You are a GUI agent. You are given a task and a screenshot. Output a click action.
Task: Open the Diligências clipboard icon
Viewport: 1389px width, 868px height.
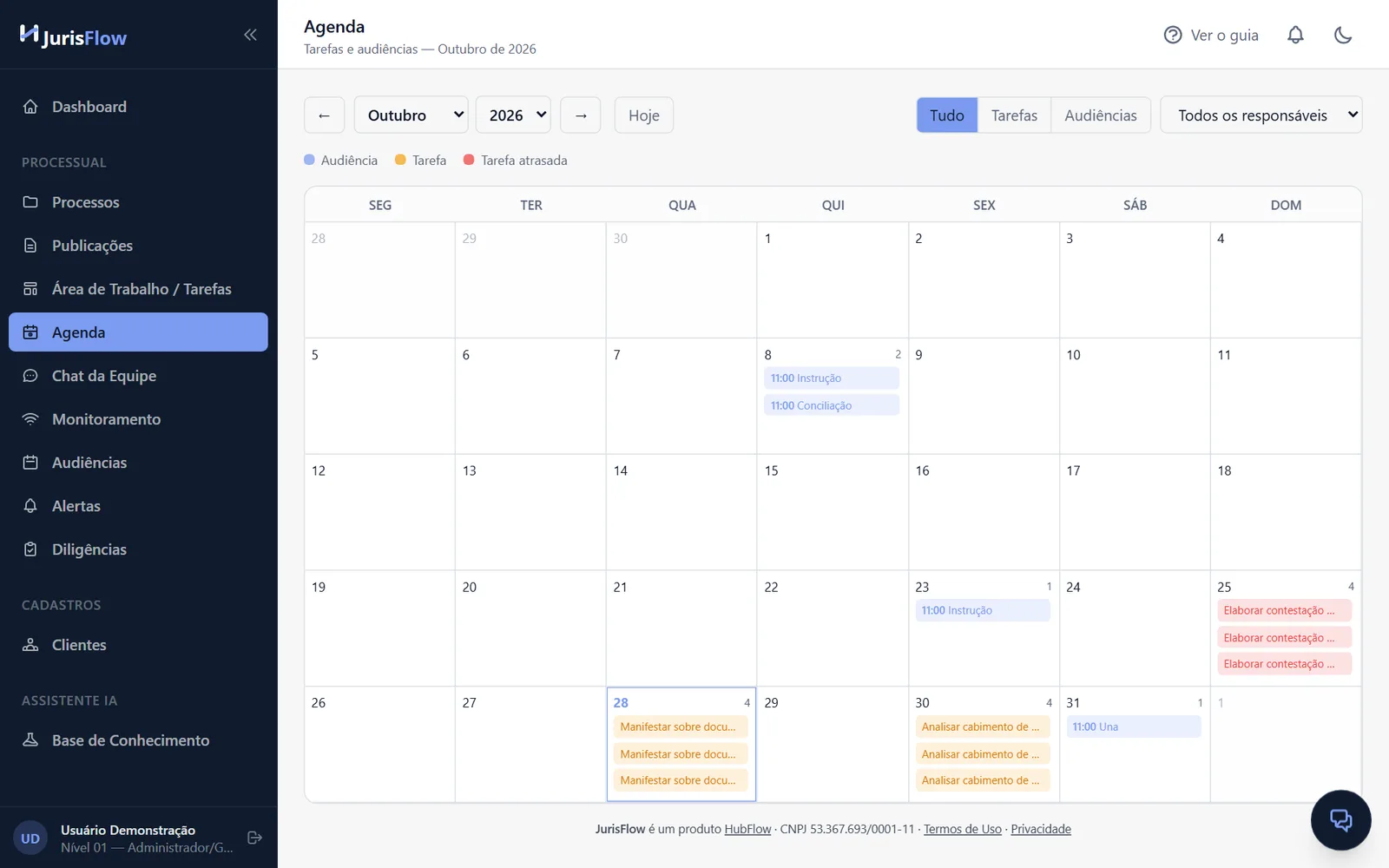pos(30,549)
